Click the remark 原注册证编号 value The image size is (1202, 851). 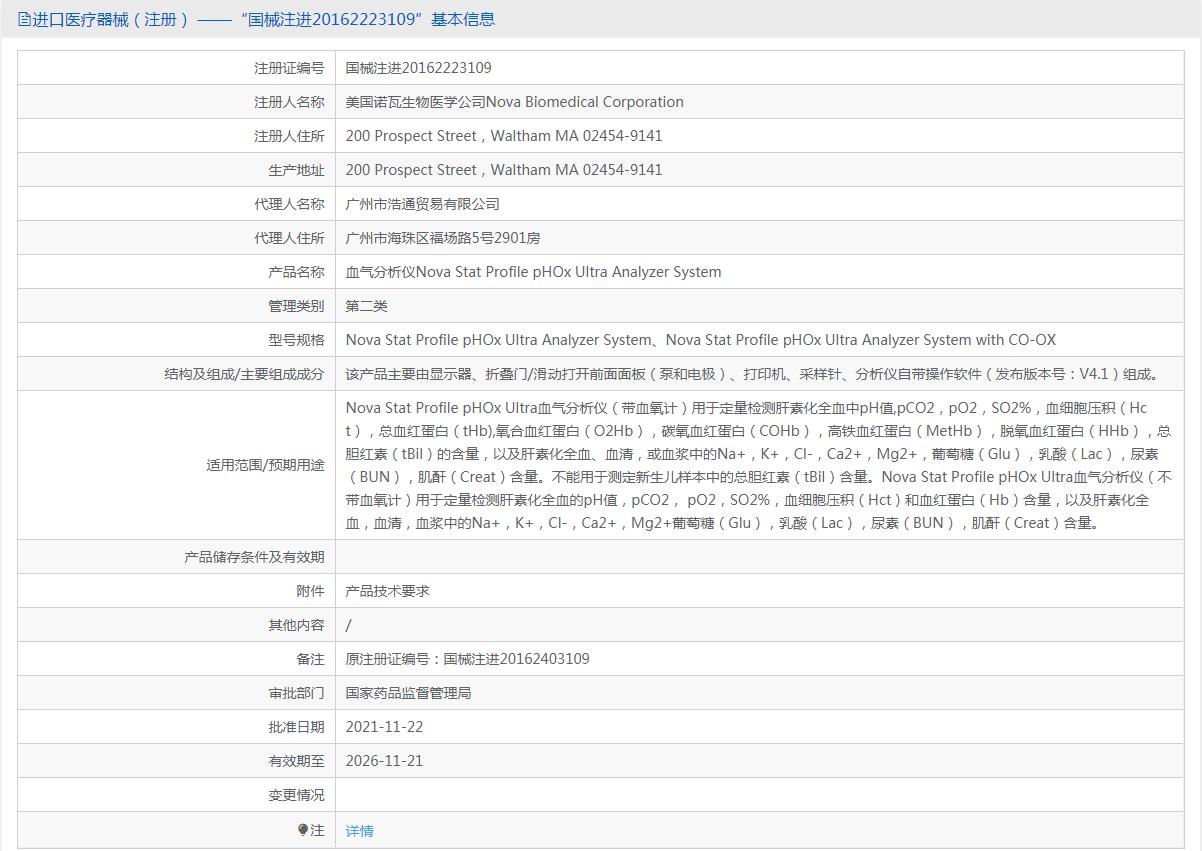point(467,659)
